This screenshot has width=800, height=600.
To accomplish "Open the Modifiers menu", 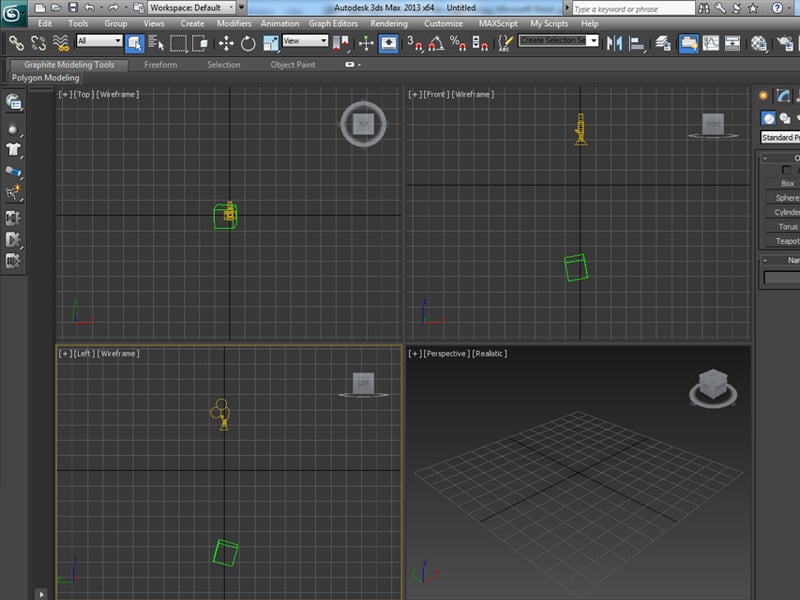I will [234, 23].
